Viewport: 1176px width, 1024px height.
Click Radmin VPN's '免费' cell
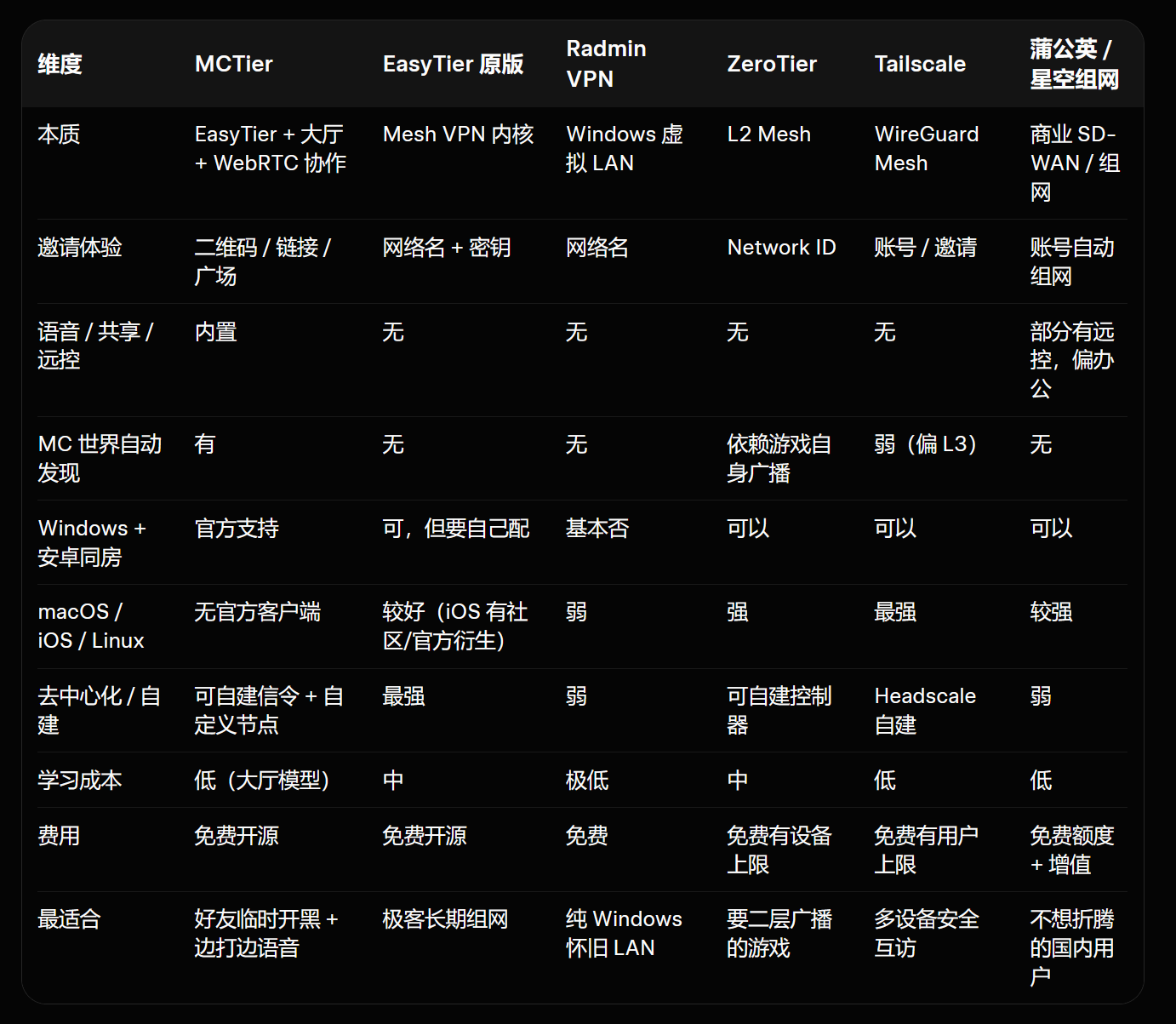coord(587,836)
